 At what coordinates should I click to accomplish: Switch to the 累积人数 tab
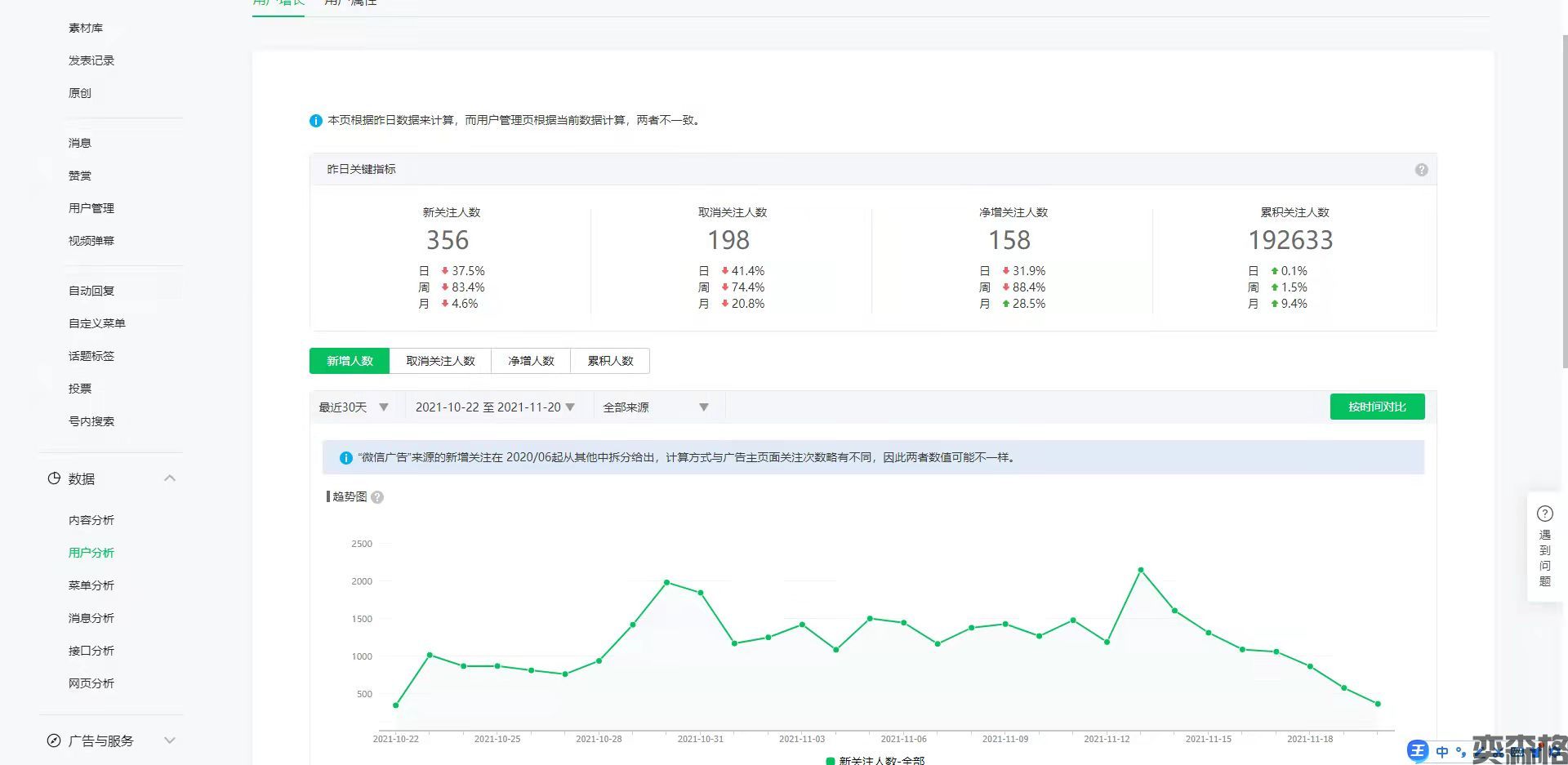point(610,361)
